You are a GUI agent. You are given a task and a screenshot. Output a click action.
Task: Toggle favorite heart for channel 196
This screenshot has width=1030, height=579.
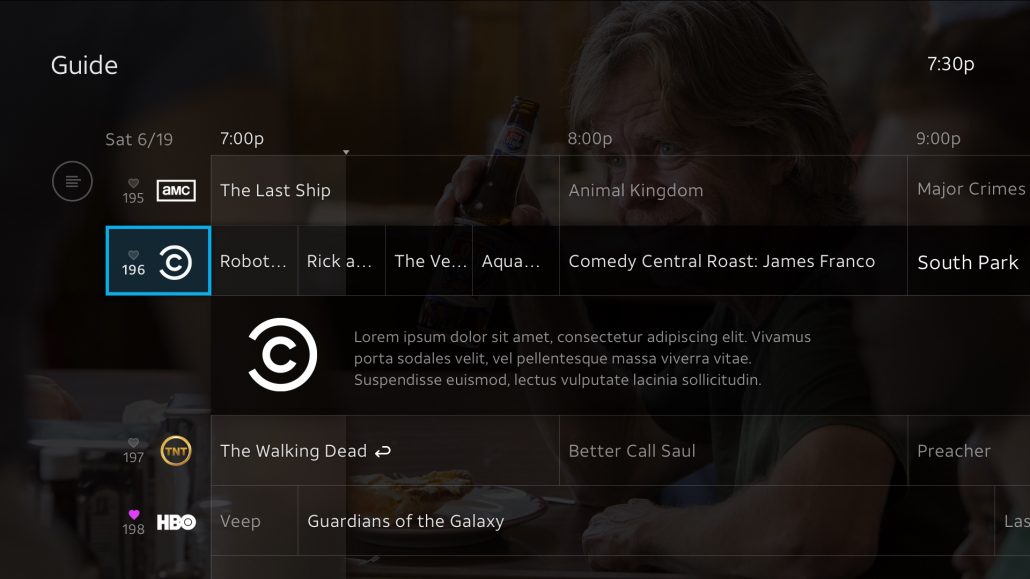(133, 254)
